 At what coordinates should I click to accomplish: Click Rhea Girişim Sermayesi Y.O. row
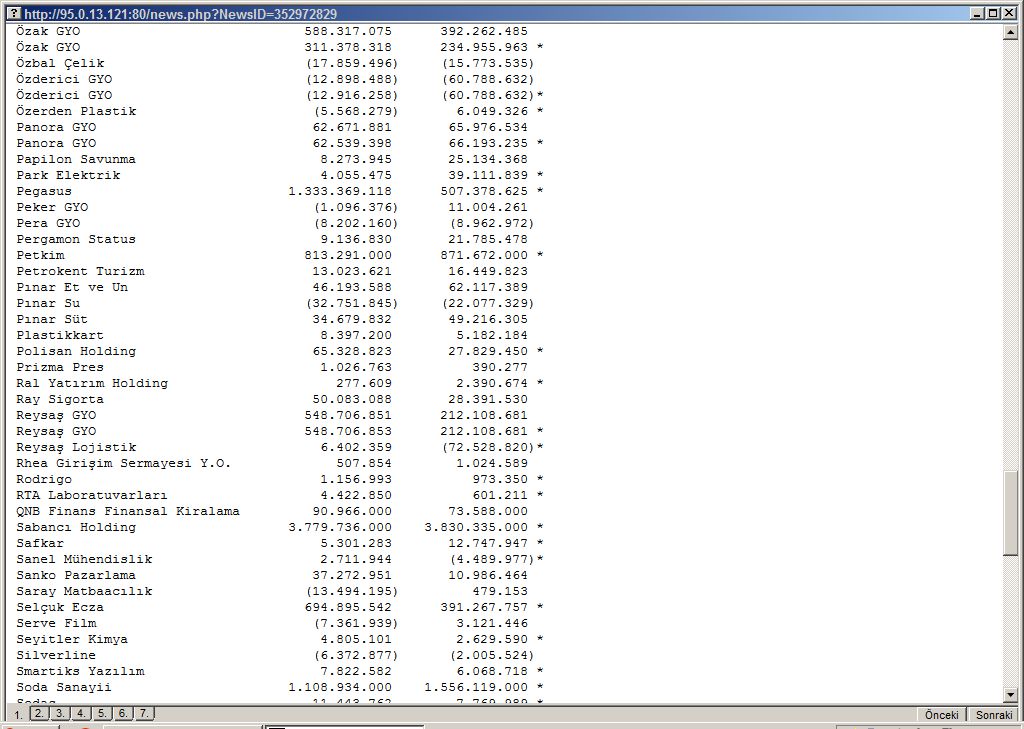[x=123, y=463]
